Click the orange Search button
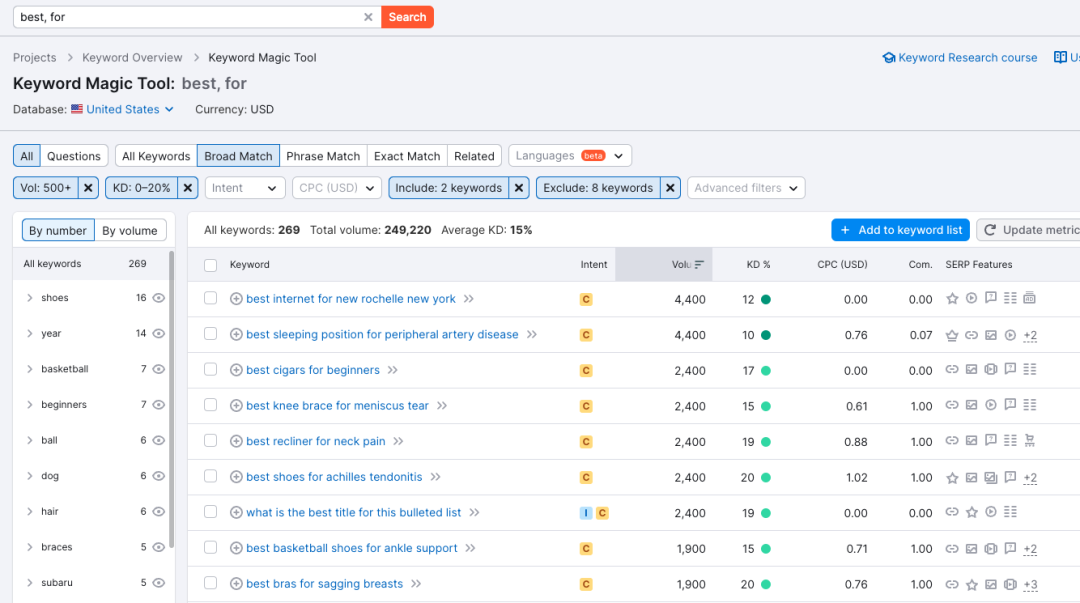The width and height of the screenshot is (1080, 603). [x=407, y=17]
